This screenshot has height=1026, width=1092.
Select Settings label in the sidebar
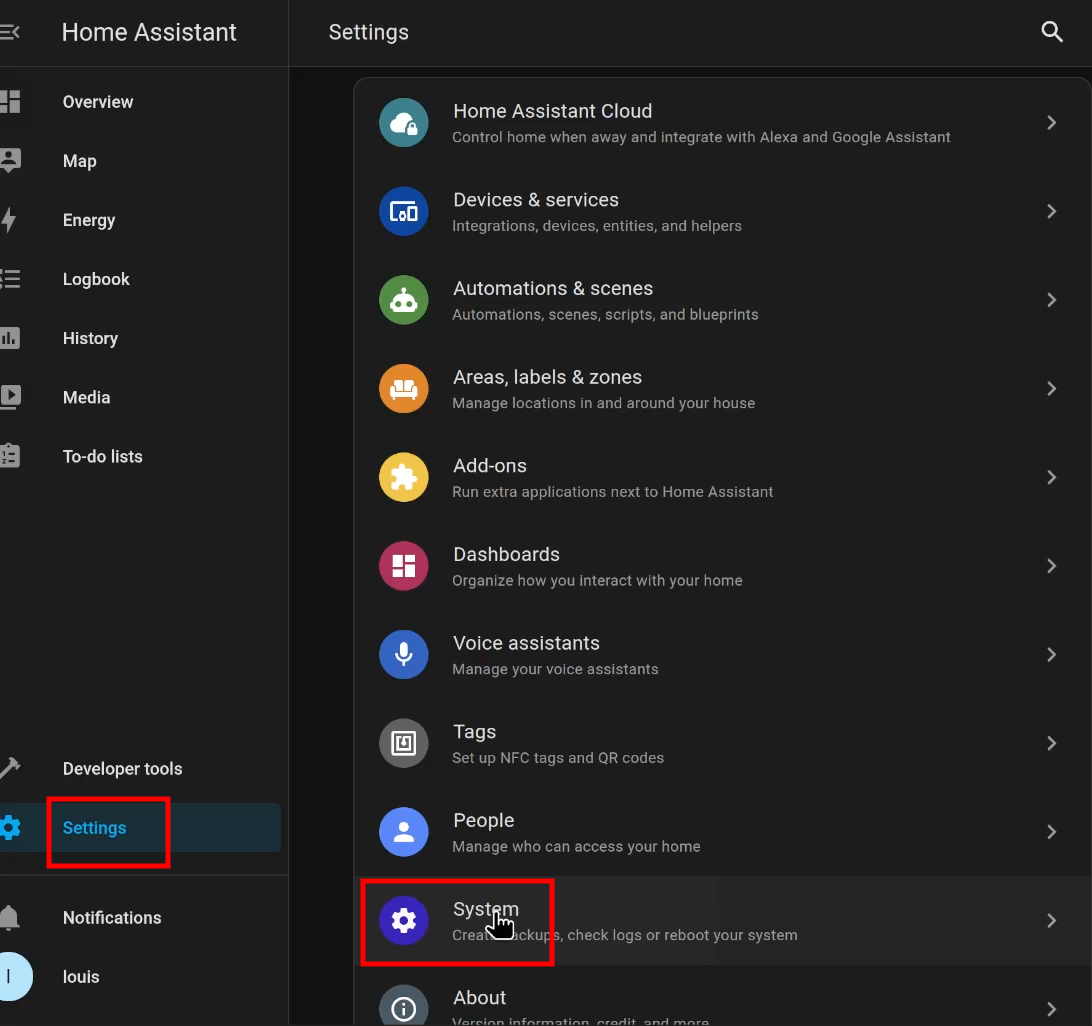[x=95, y=827]
